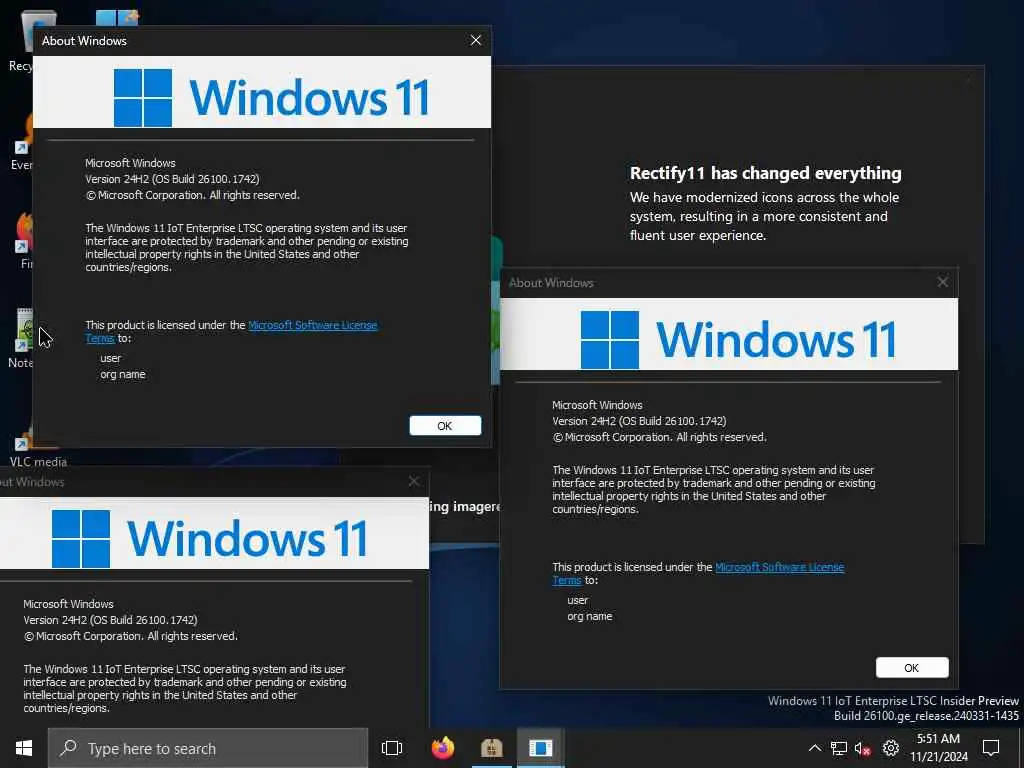Close the right About Windows dialog
The image size is (1024, 768).
pyautogui.click(x=942, y=282)
